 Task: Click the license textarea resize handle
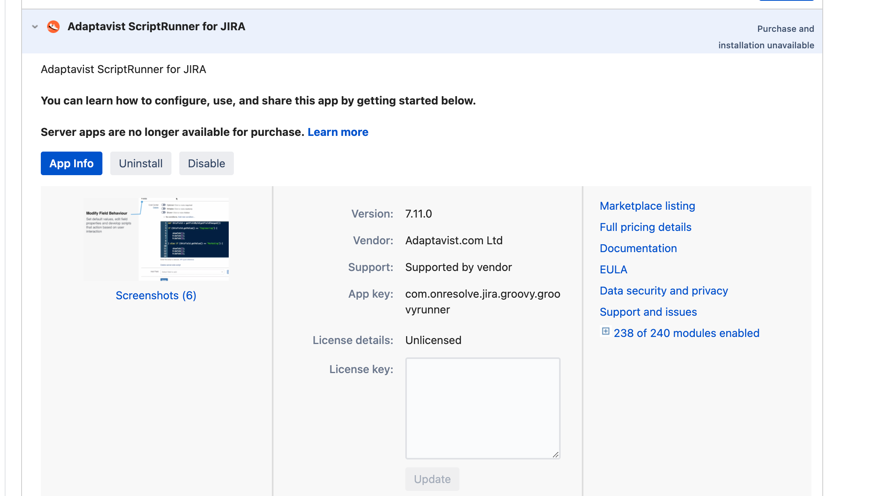[555, 454]
